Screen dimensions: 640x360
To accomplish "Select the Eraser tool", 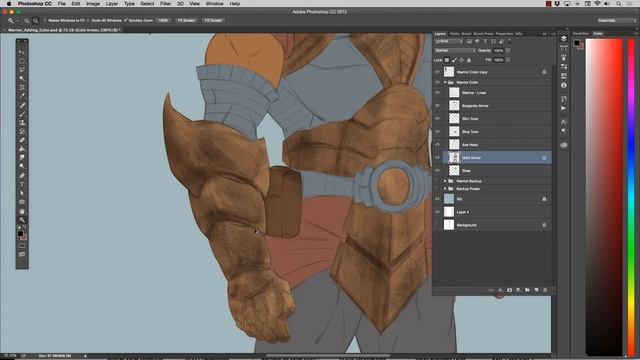I will 22,140.
